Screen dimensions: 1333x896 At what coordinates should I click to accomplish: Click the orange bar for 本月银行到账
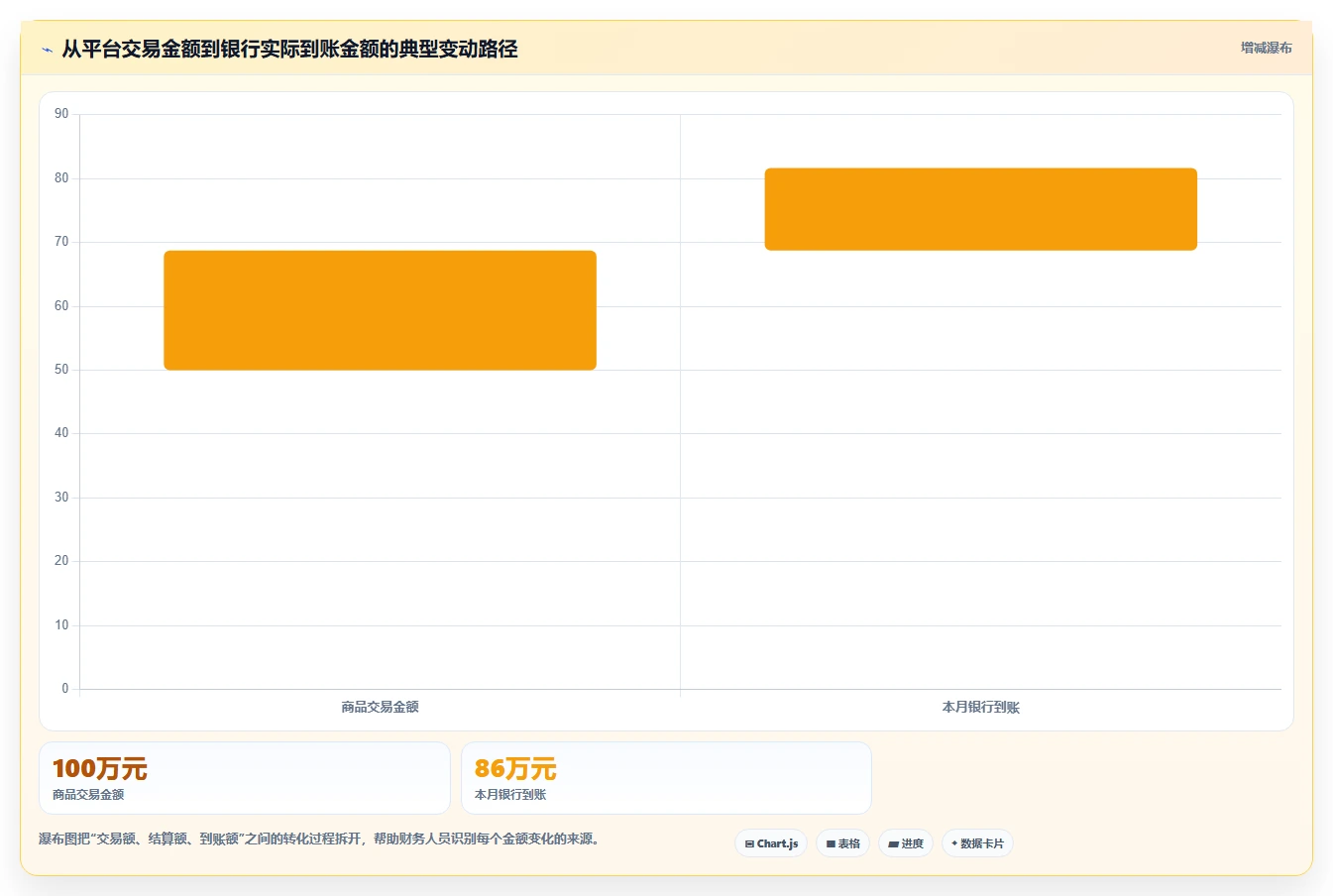tap(980, 209)
